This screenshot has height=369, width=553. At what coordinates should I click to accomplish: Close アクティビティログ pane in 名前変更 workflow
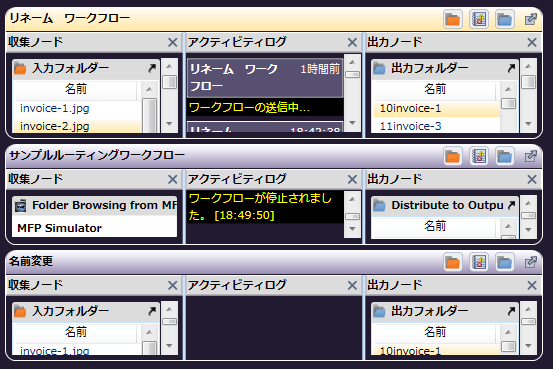pyautogui.click(x=352, y=285)
